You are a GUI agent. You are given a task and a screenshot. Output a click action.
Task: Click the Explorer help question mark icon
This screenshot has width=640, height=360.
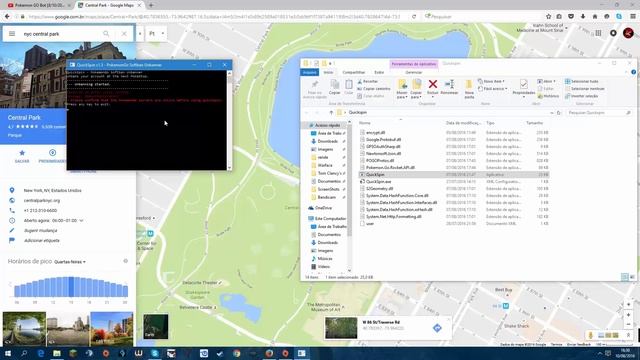click(x=633, y=72)
